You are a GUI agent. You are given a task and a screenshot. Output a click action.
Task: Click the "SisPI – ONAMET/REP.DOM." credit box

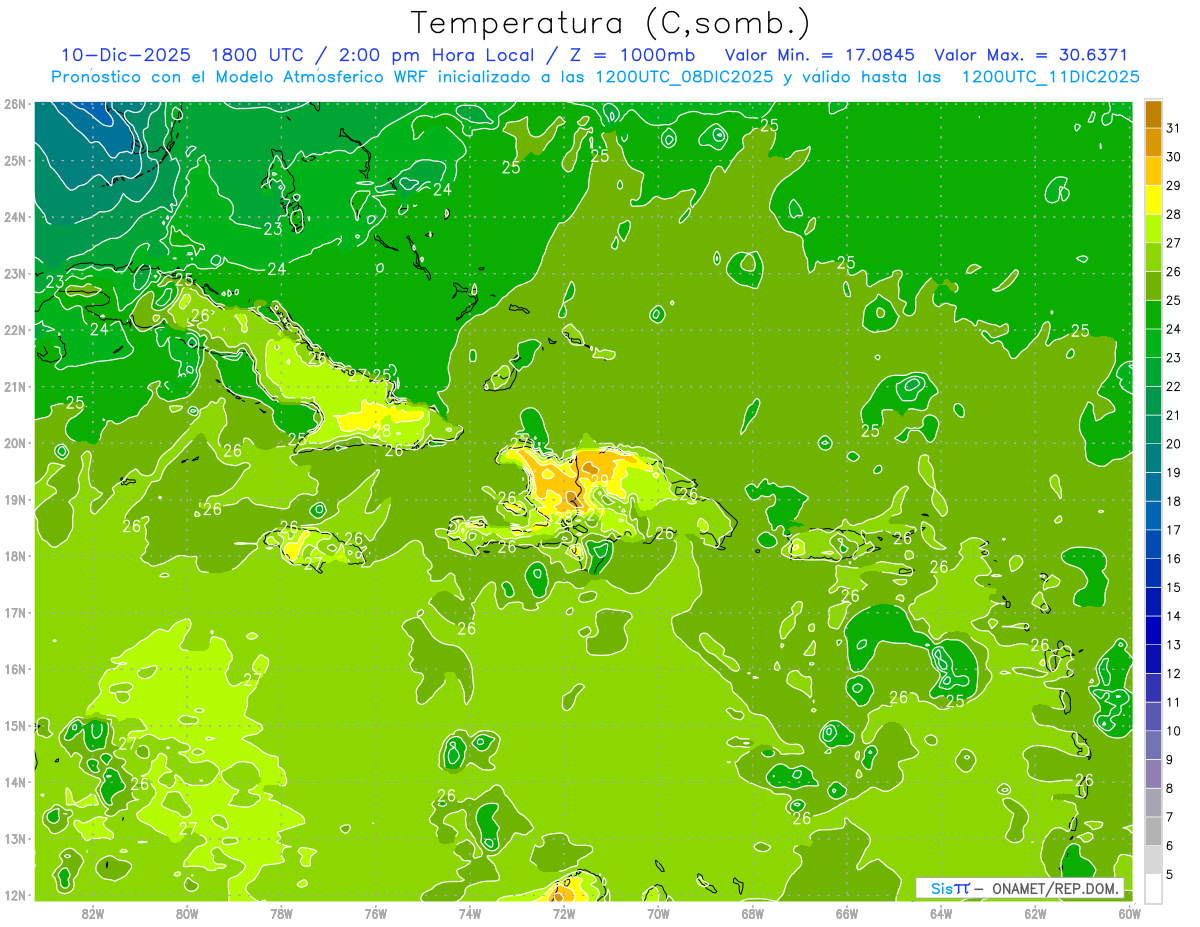pyautogui.click(x=1020, y=888)
